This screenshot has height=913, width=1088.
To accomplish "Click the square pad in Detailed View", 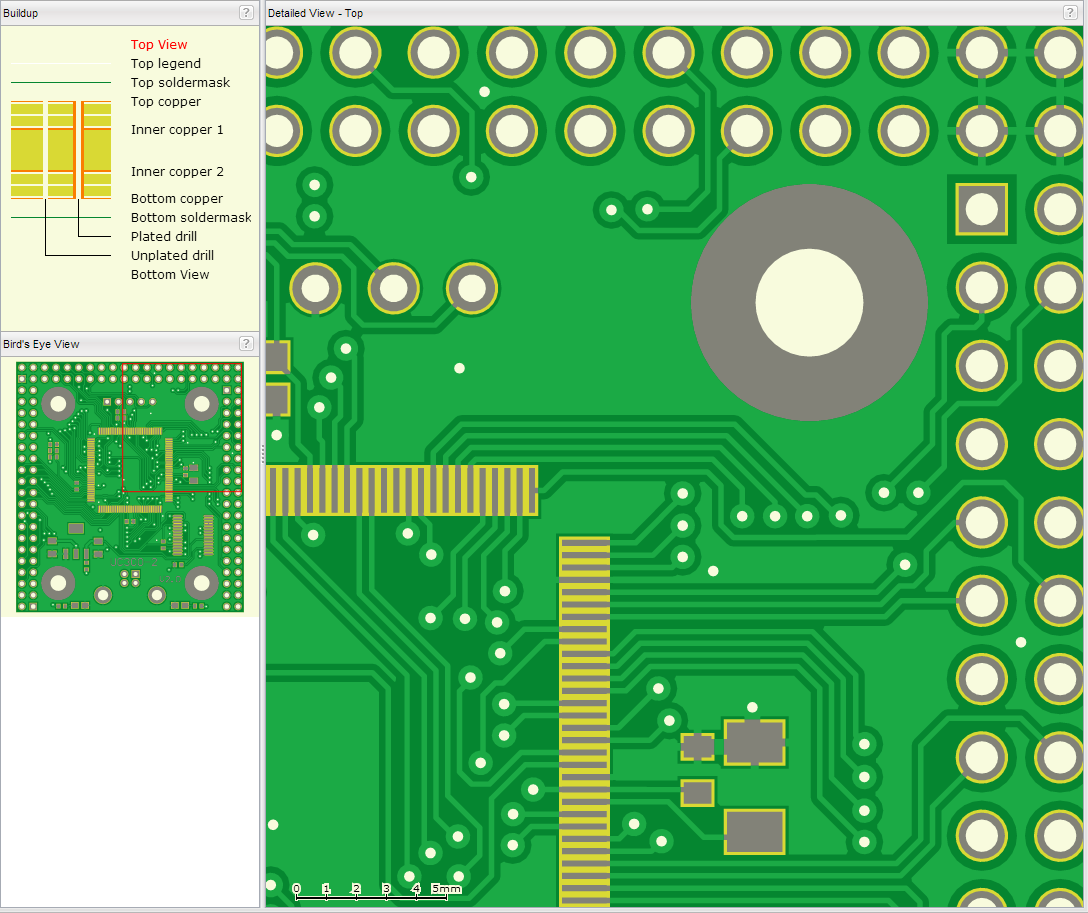I will [981, 209].
